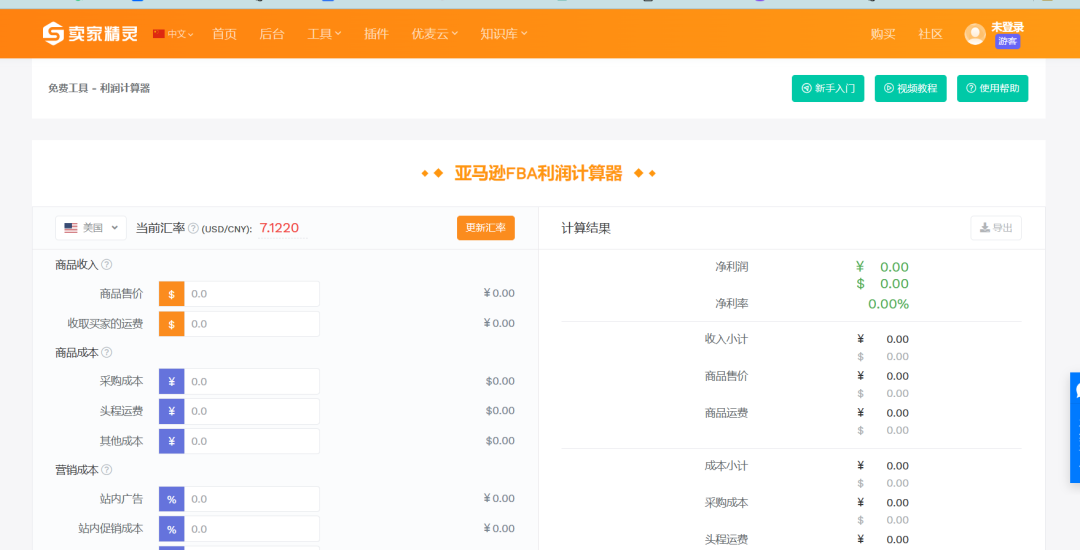Click the 采购成本 input field
The image size is (1080, 550).
click(251, 381)
